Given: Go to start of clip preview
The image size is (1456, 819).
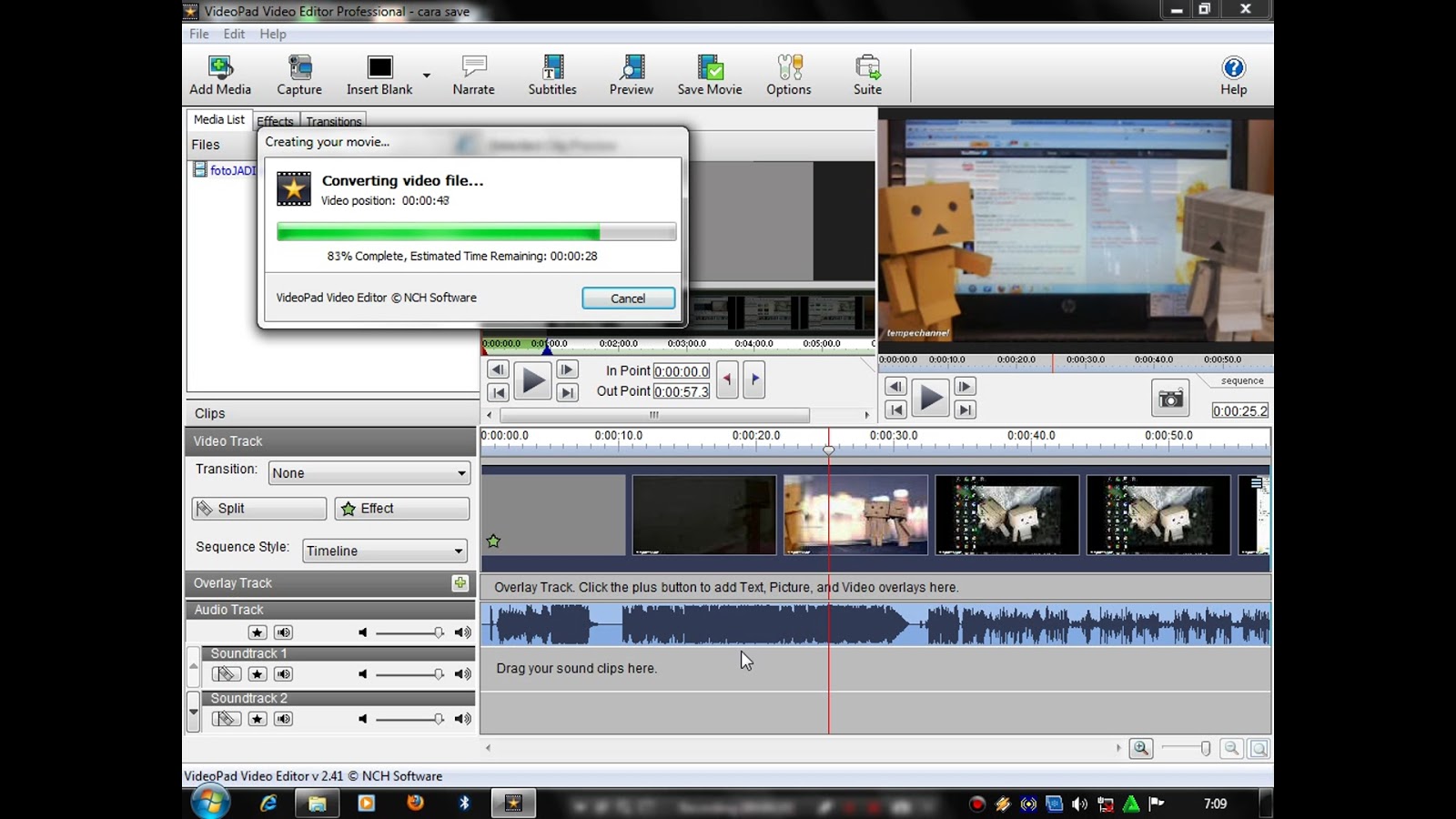Looking at the screenshot, I should [x=498, y=392].
